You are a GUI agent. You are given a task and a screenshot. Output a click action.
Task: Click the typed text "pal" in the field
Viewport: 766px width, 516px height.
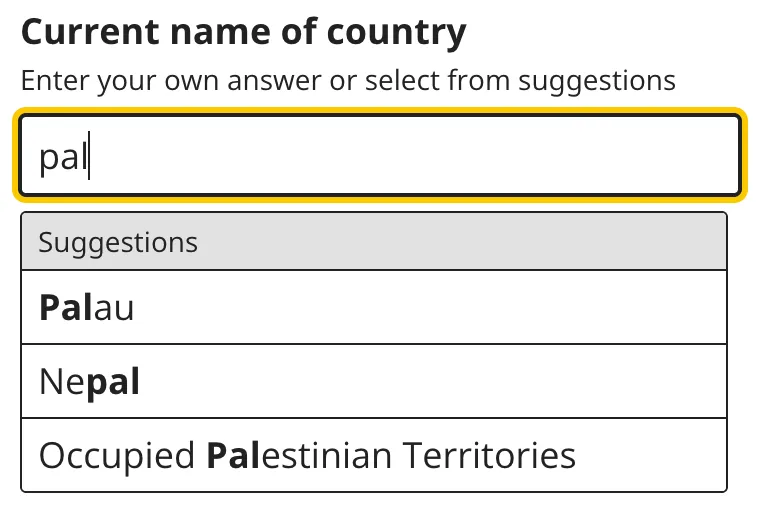(62, 157)
